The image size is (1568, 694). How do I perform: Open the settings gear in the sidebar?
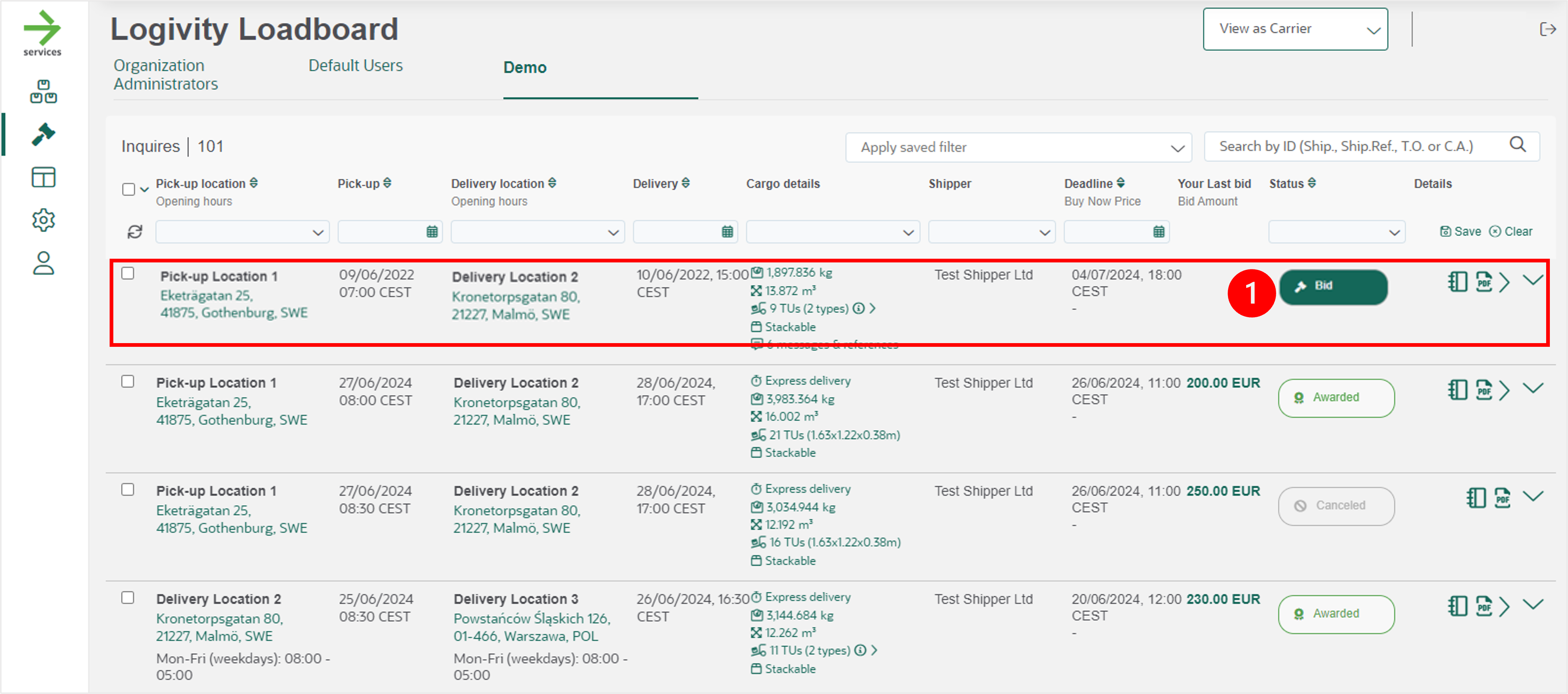[43, 220]
